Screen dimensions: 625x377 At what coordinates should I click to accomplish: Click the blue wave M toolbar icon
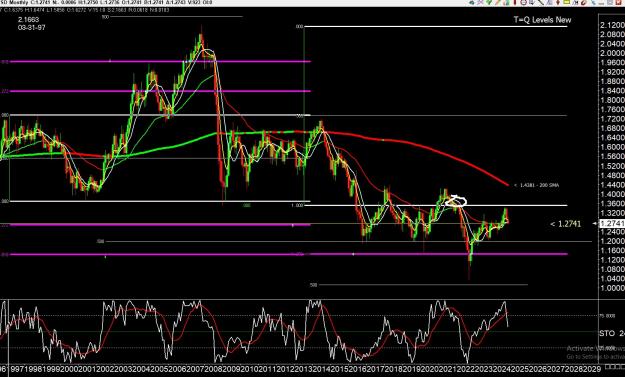(575, 2)
